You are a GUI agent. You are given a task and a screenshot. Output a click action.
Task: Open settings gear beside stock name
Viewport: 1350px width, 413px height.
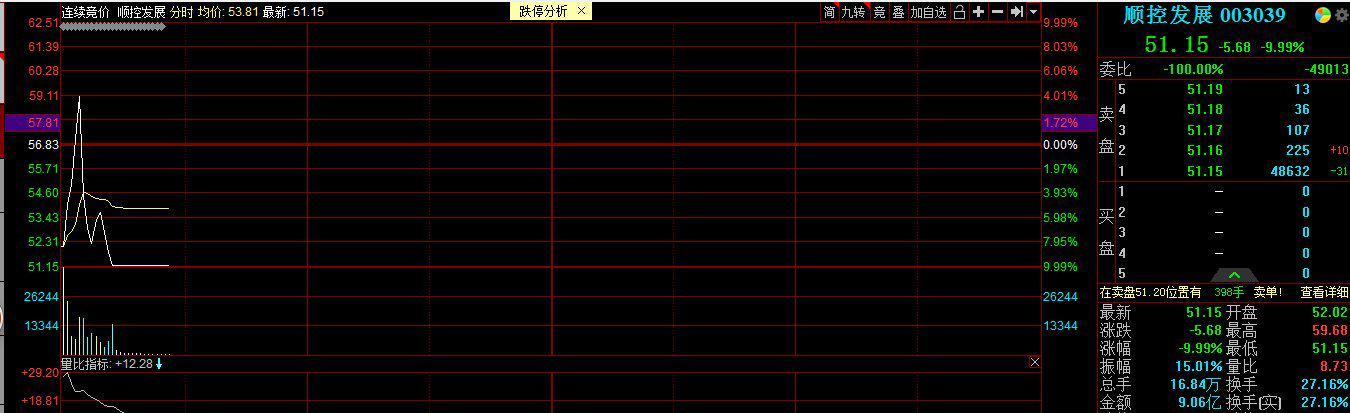[1341, 15]
